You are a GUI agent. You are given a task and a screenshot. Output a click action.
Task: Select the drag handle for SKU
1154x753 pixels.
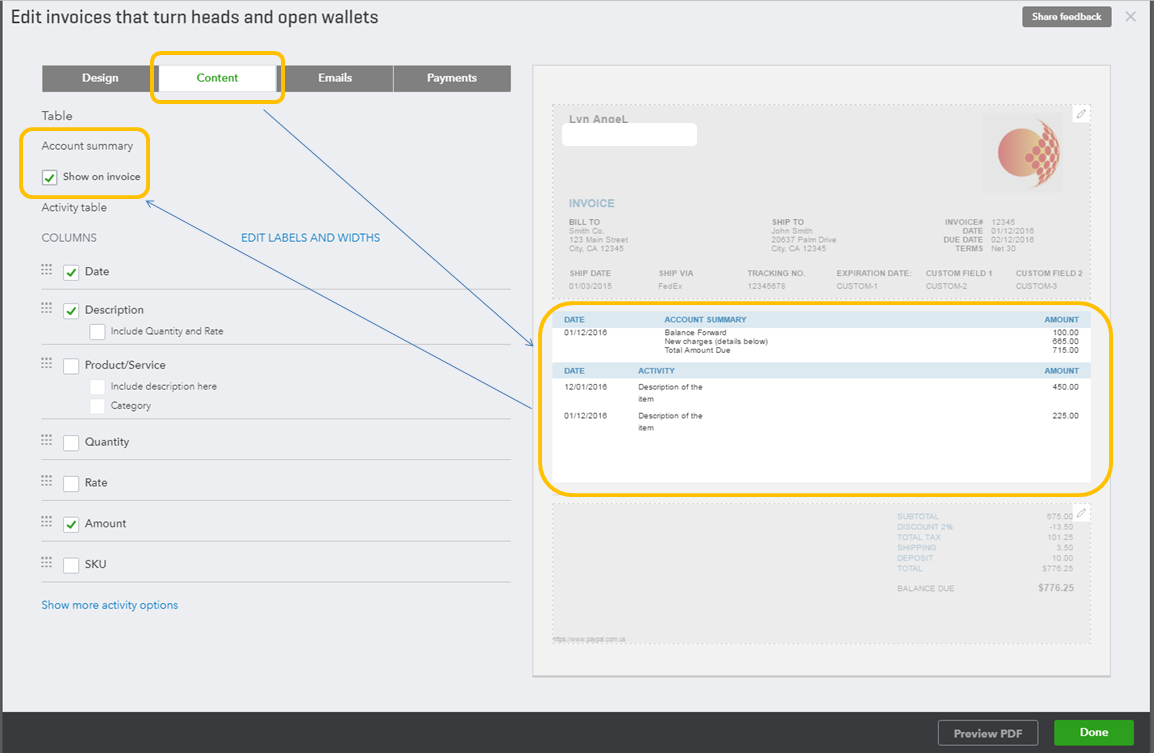(46, 561)
